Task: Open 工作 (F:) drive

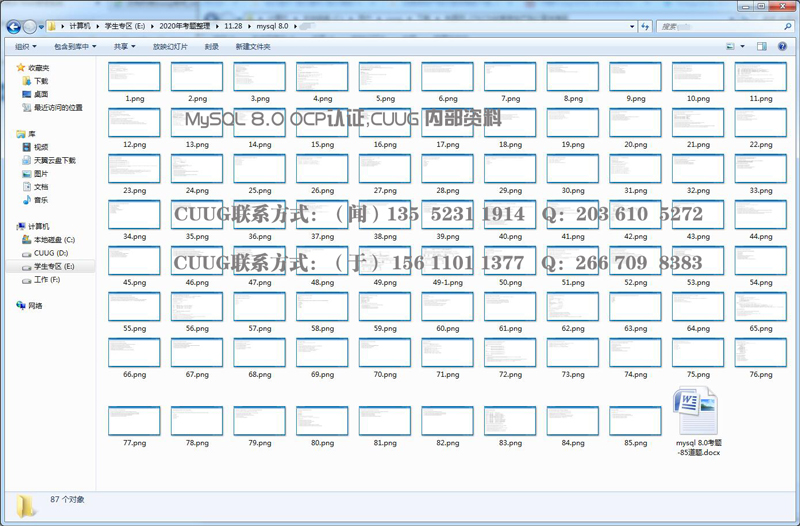Action: (x=47, y=280)
